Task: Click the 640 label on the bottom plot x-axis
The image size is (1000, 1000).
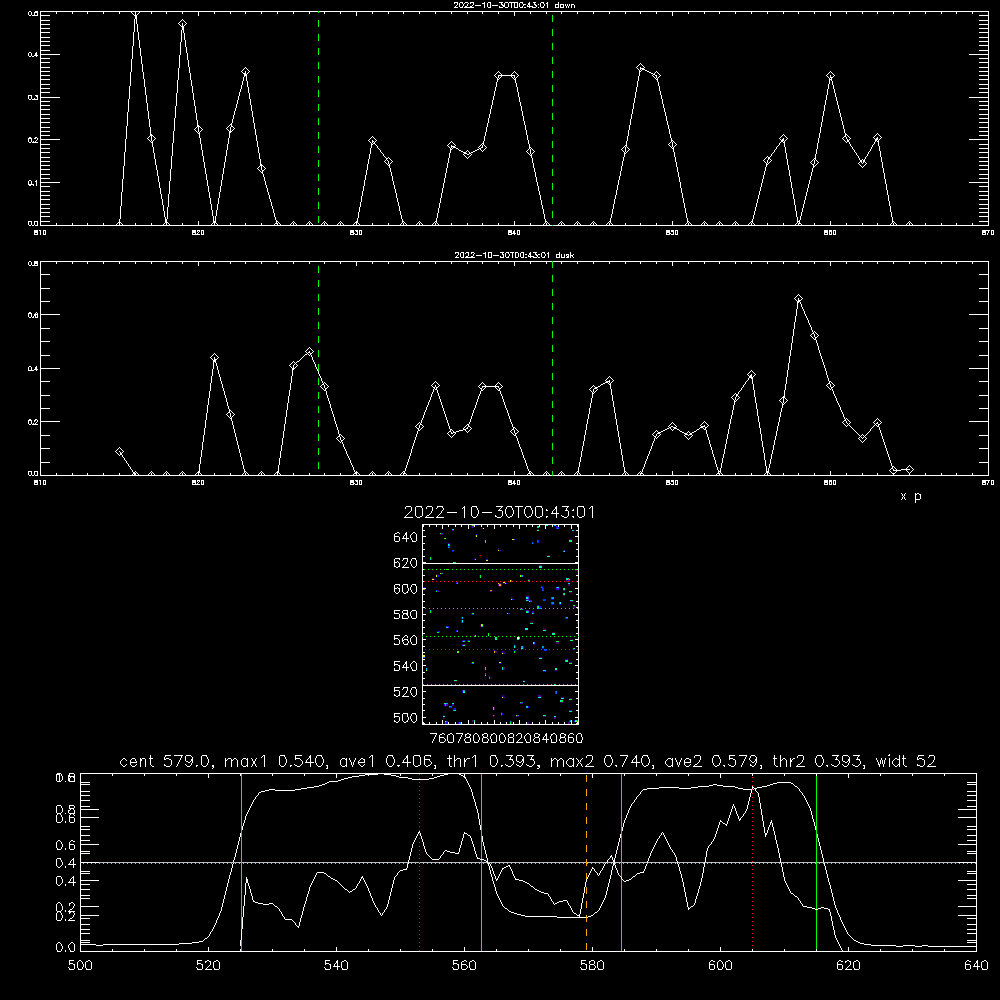Action: coord(976,966)
